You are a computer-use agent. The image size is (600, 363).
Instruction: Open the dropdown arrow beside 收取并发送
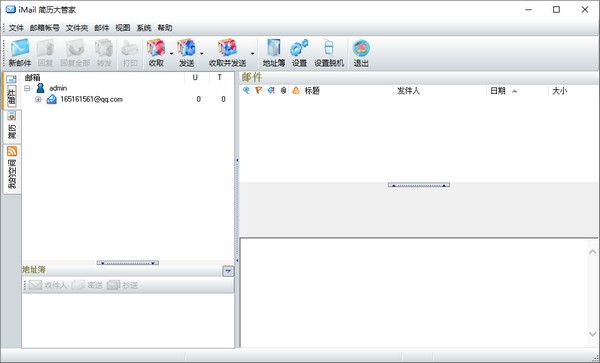point(252,54)
